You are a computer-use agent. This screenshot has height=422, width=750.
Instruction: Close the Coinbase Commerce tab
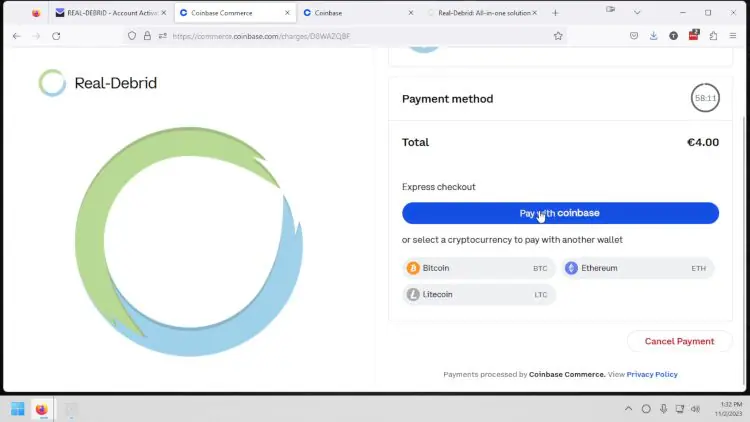tap(287, 13)
